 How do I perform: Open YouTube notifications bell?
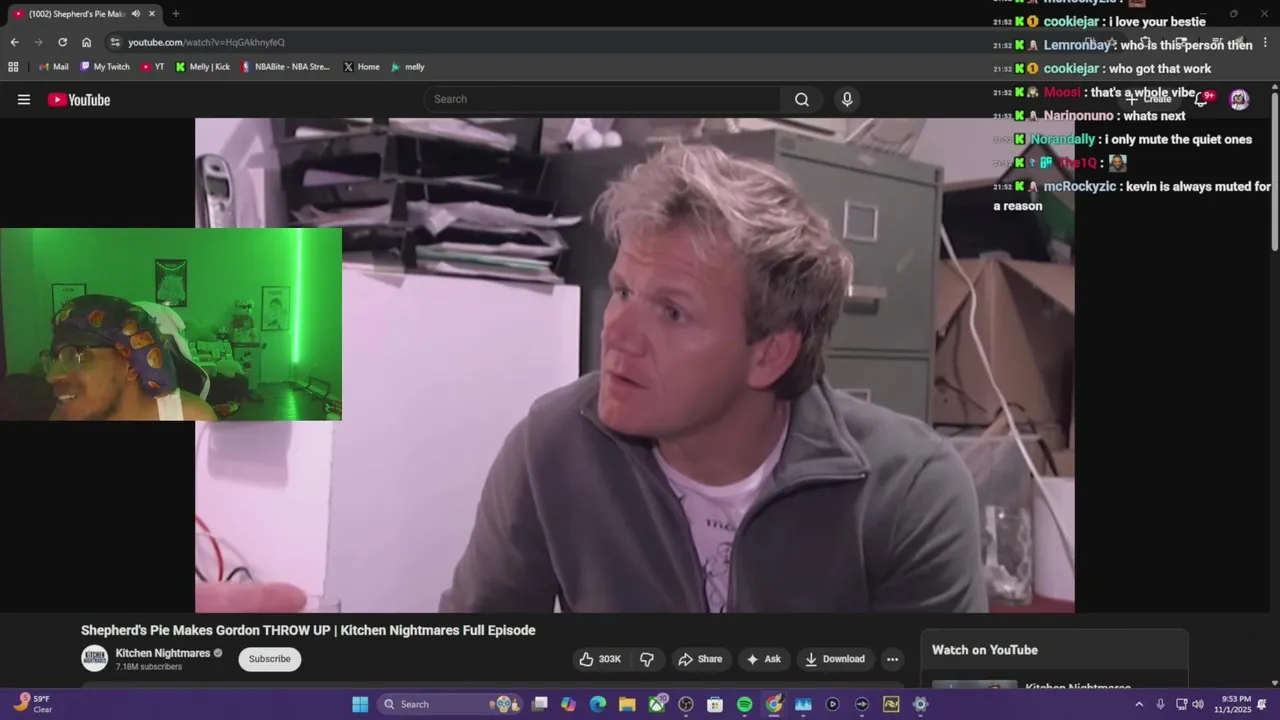pyautogui.click(x=1202, y=99)
